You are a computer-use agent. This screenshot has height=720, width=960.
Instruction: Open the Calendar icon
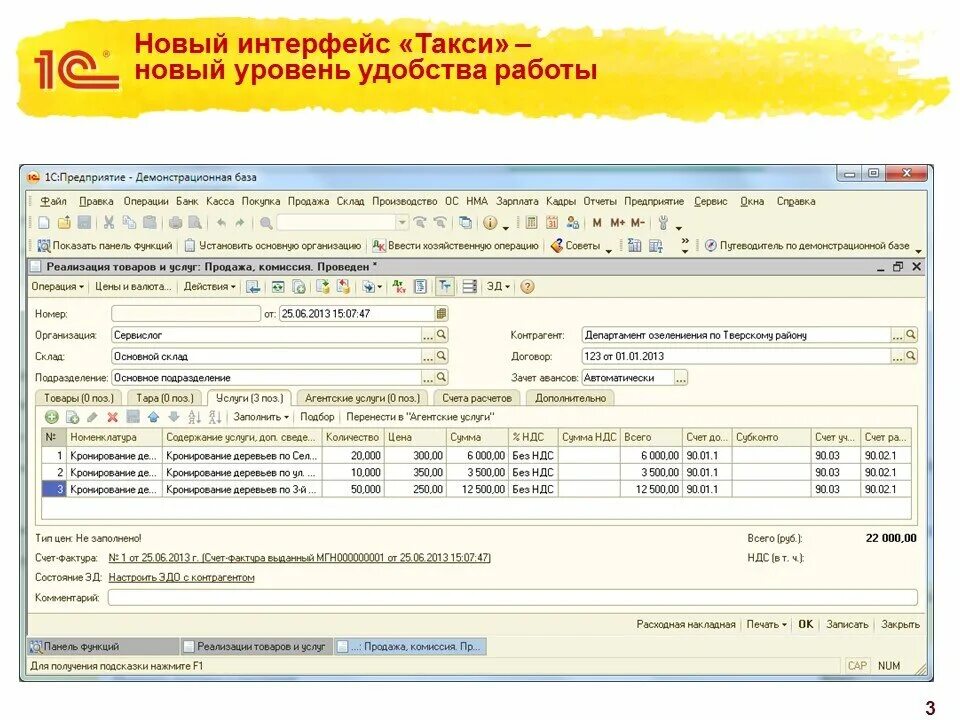click(552, 223)
